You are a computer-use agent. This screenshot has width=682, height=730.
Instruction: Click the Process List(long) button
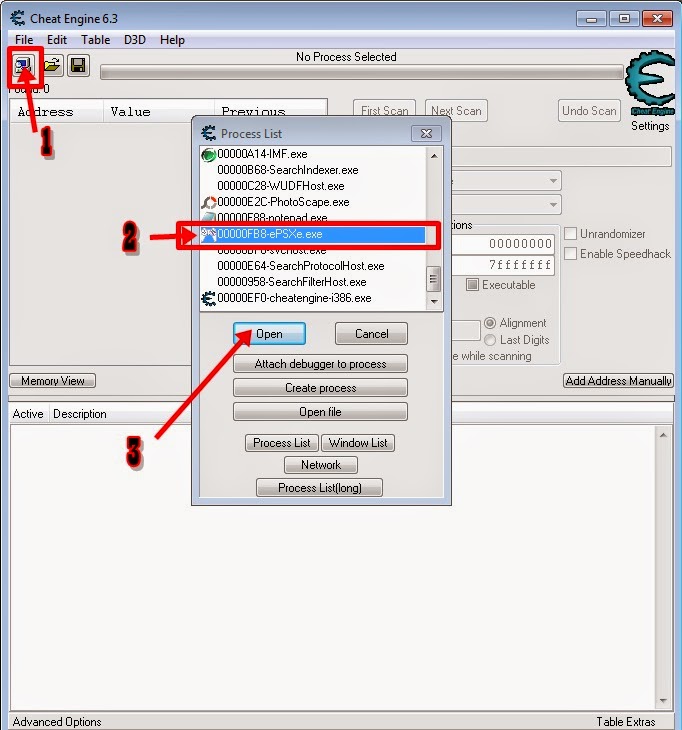click(319, 487)
